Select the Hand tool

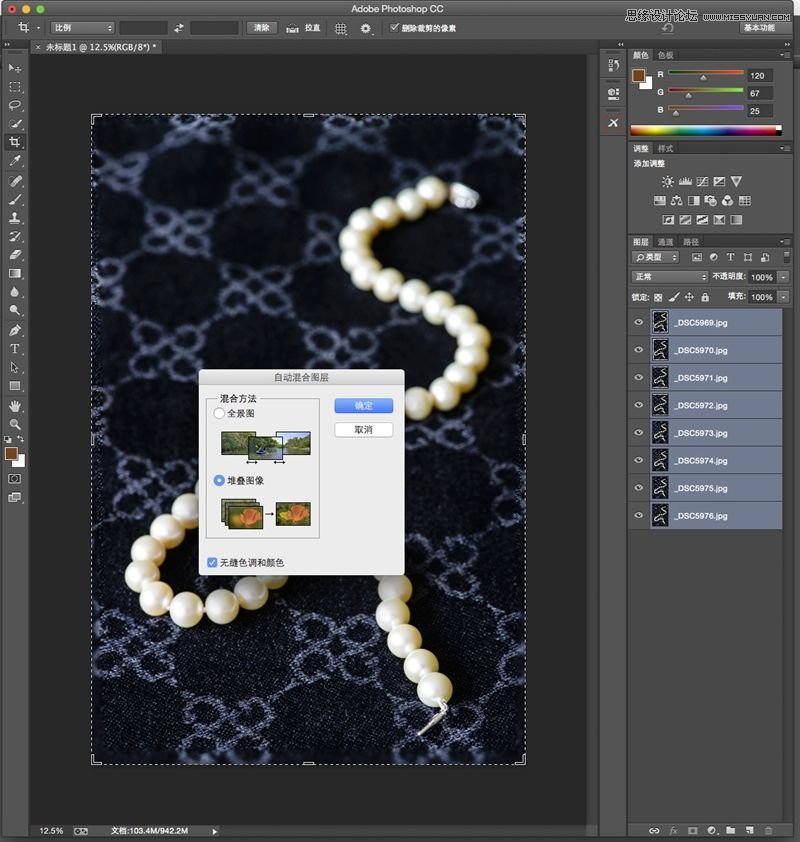point(14,406)
